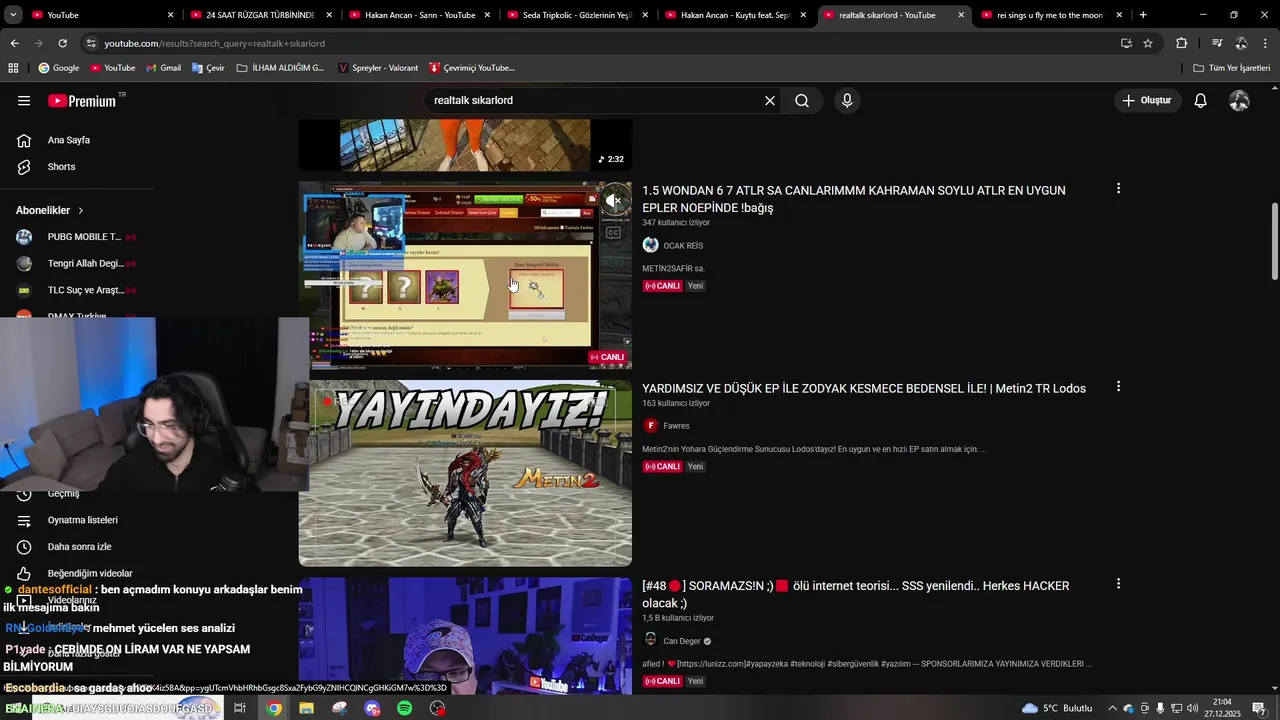Open the YARDIMSIZ VE DÜŞÜK EP video title
Viewport: 1280px width, 720px height.
[864, 389]
